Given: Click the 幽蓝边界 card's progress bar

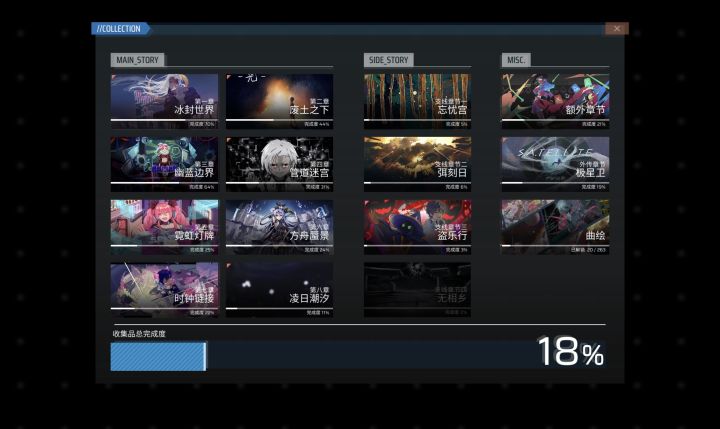Looking at the screenshot, I should tap(164, 183).
